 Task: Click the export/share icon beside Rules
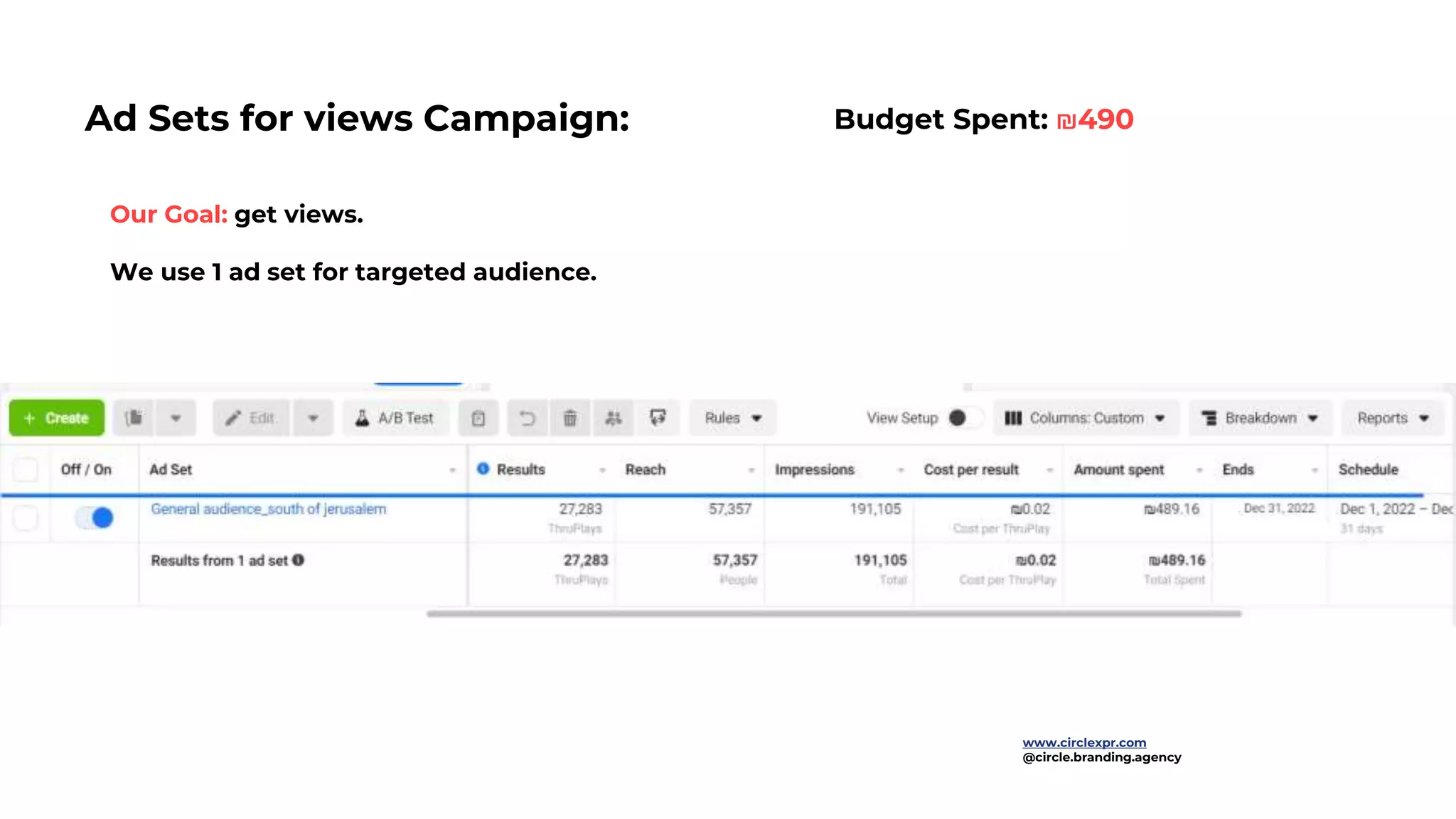pyautogui.click(x=658, y=418)
